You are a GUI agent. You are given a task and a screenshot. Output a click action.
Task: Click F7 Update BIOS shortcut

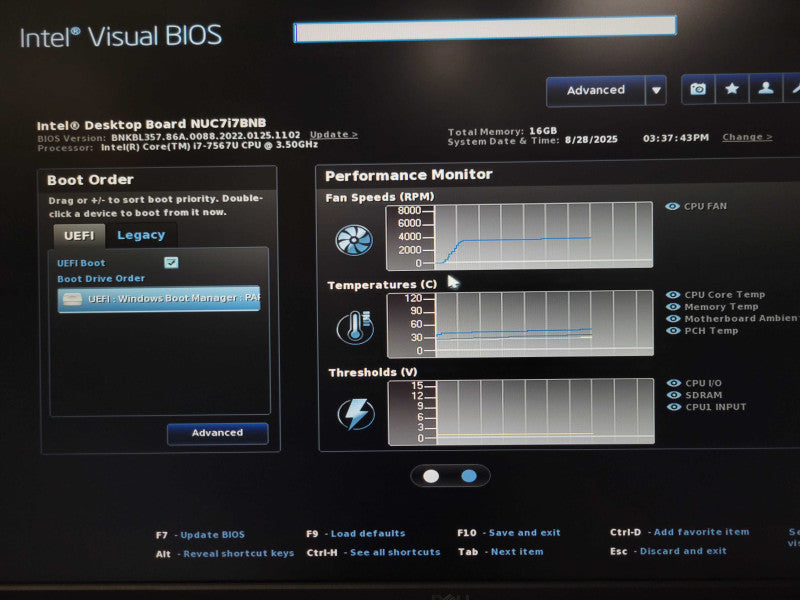[200, 535]
